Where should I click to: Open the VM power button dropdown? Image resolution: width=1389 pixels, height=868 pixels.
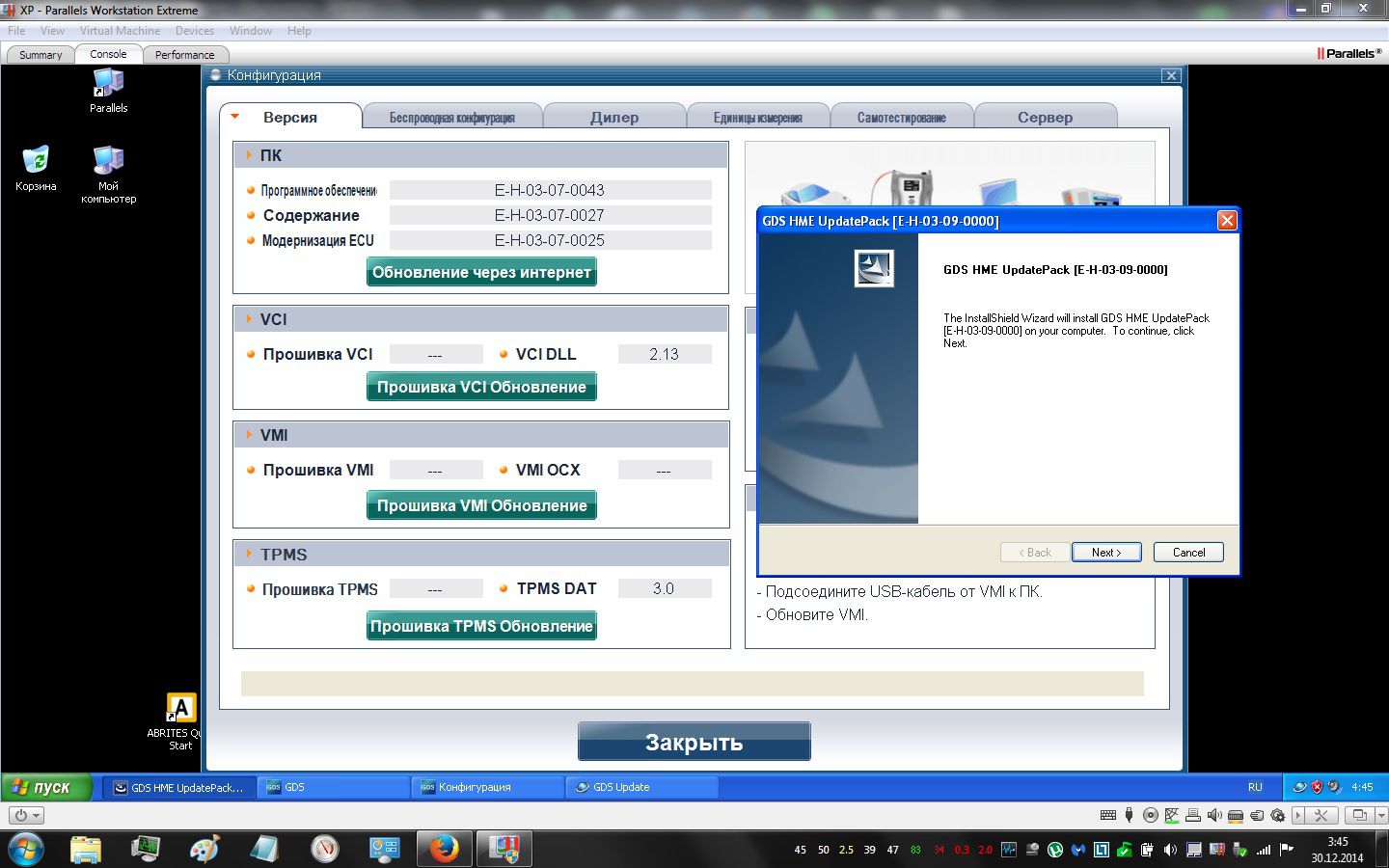click(x=27, y=815)
